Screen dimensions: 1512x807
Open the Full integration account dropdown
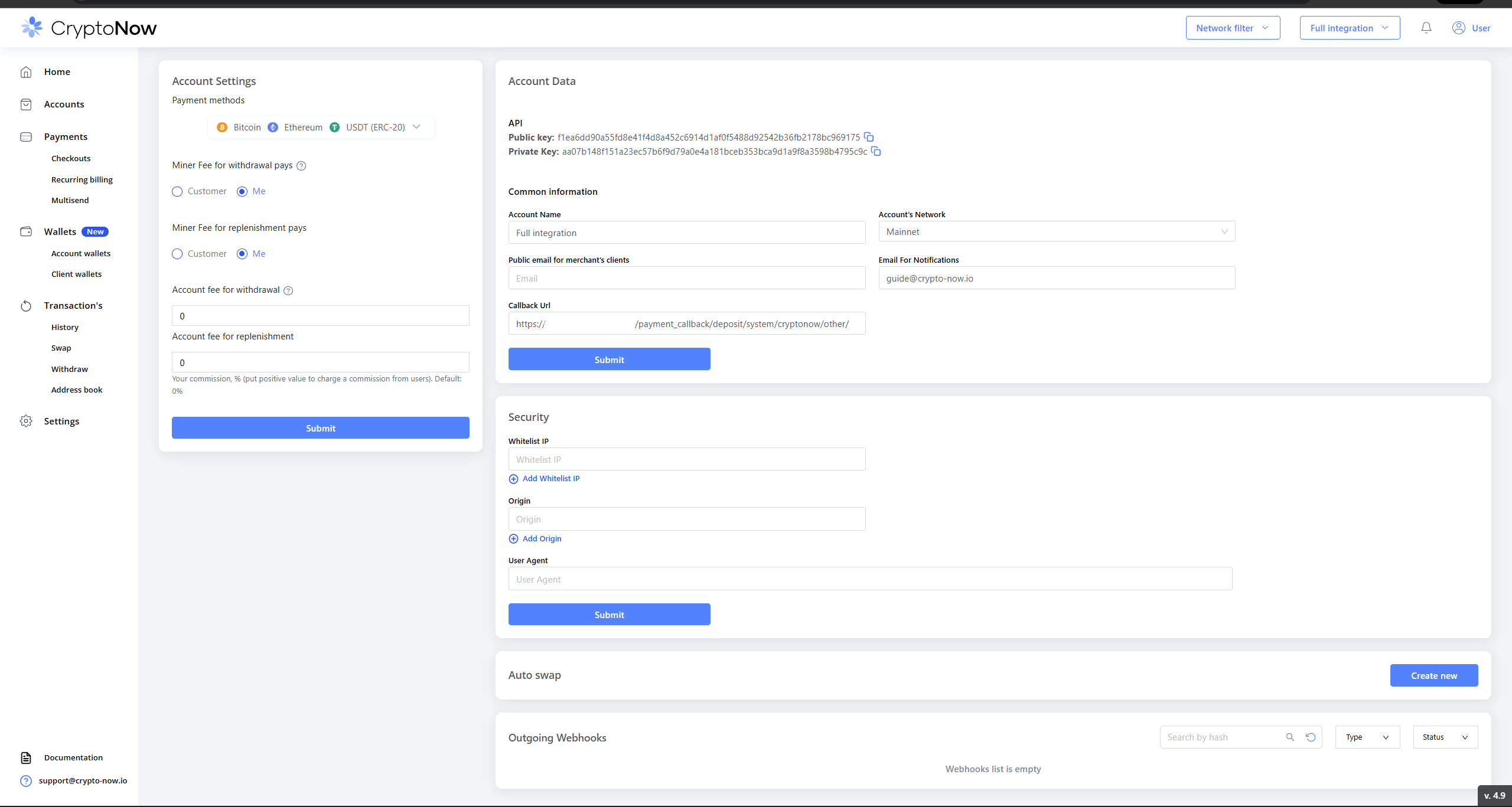[1350, 28]
